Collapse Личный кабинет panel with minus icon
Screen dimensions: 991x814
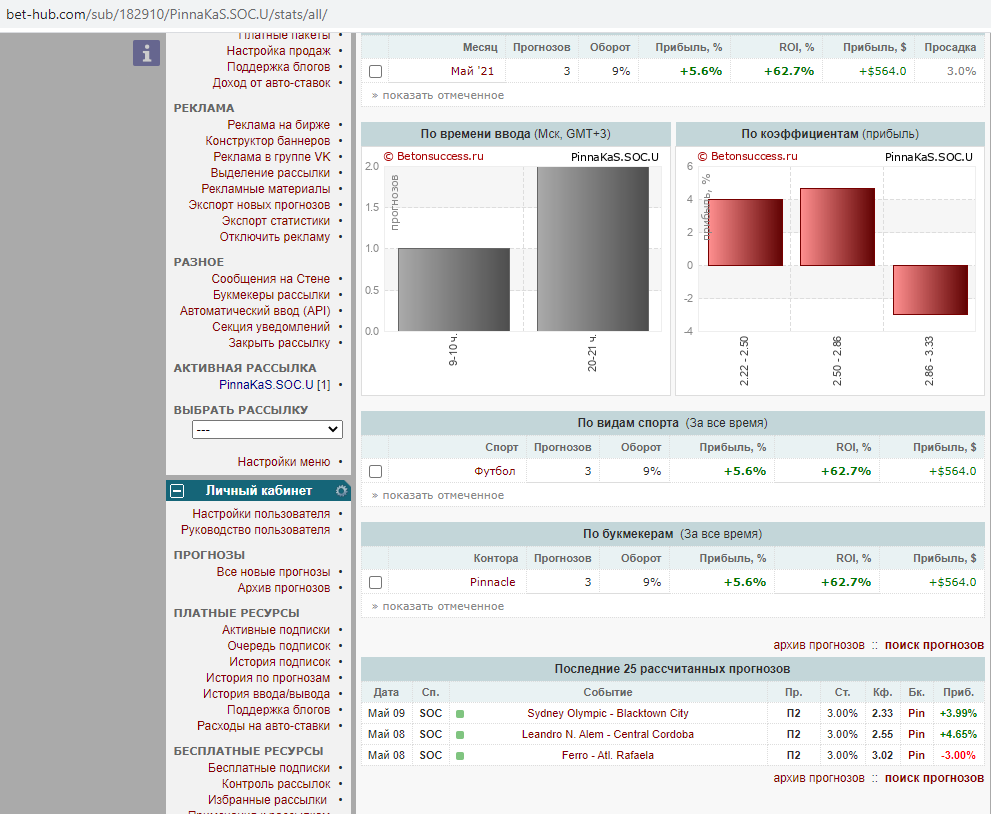[178, 491]
